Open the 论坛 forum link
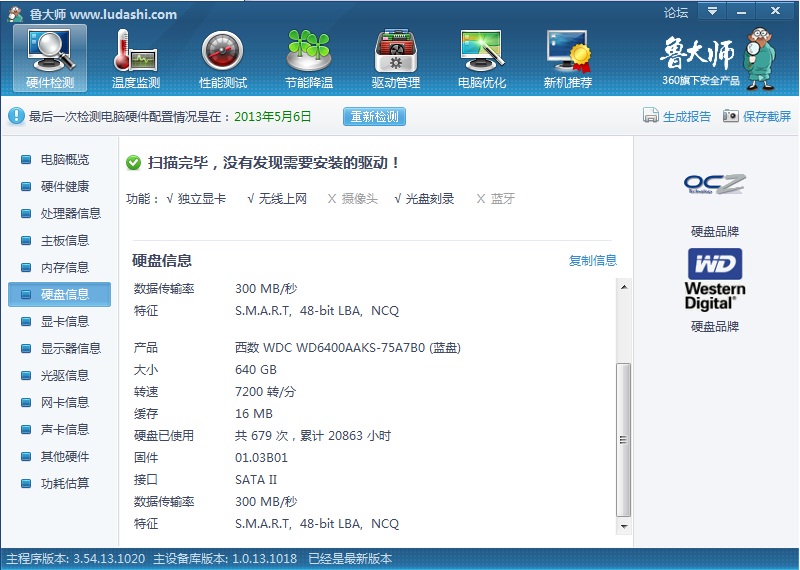The width and height of the screenshot is (800, 570). pos(676,12)
